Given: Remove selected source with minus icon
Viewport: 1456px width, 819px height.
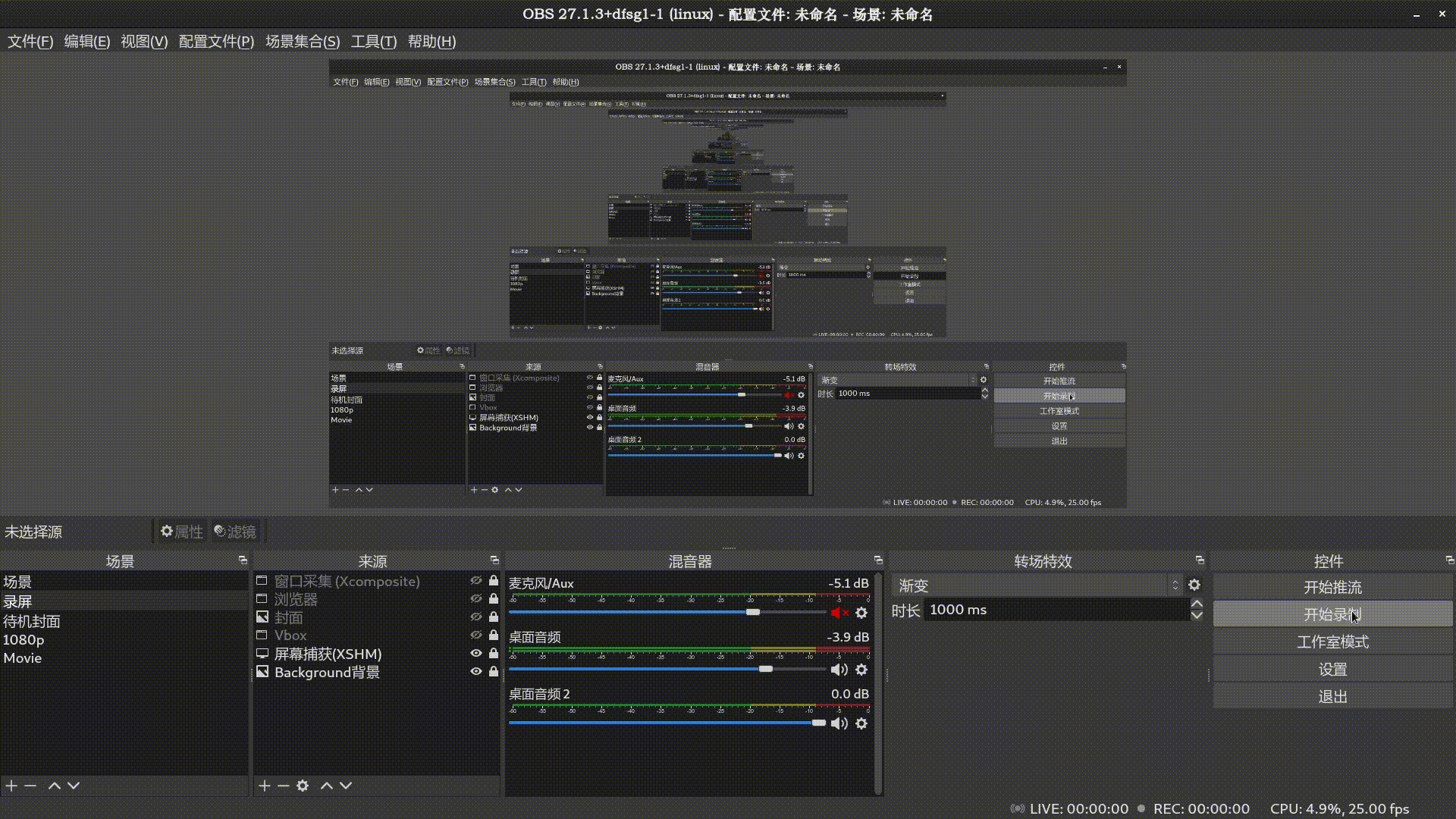Looking at the screenshot, I should pos(283,786).
